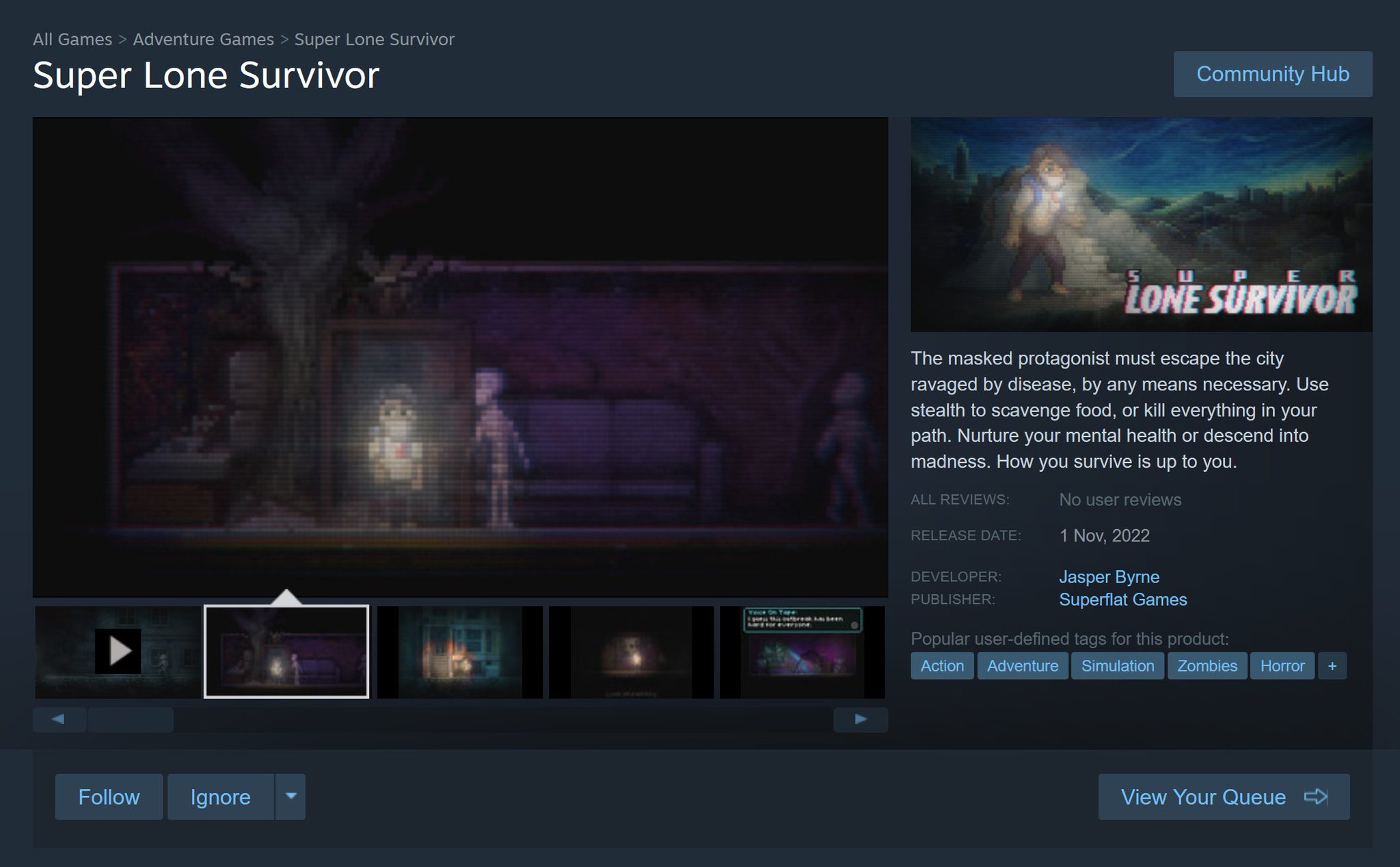Click release date '1 Nov, 2022'
Screen dimensions: 1400x867
[x=1104, y=535]
